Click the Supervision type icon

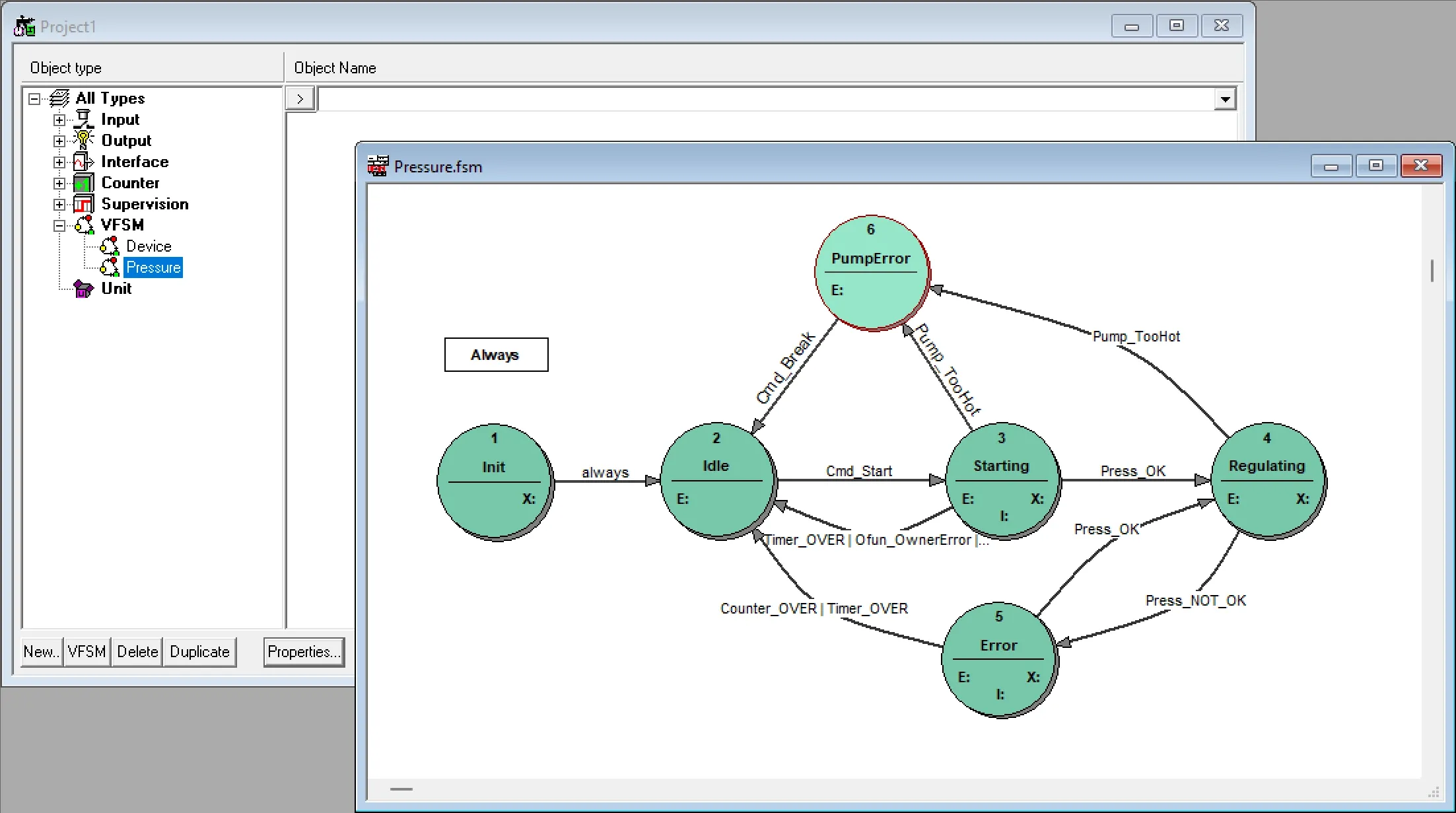pyautogui.click(x=83, y=204)
